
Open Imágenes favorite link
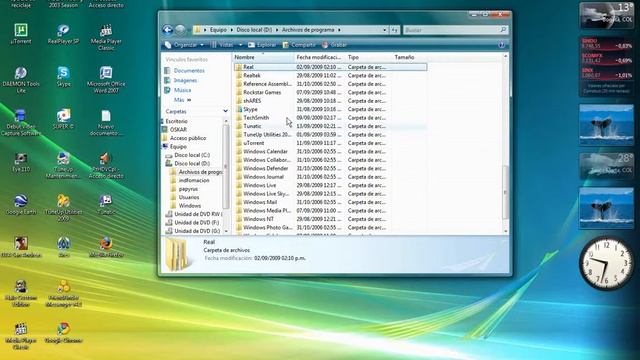[185, 80]
